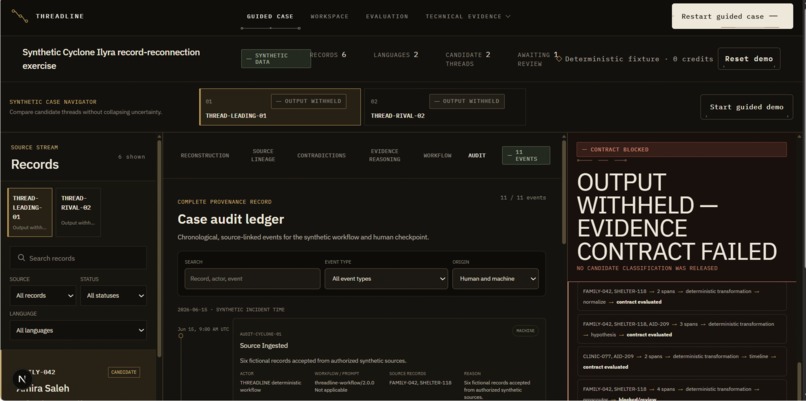Select the Audit sub-tab
Image resolution: width=806 pixels, height=401 pixels.
(x=477, y=155)
